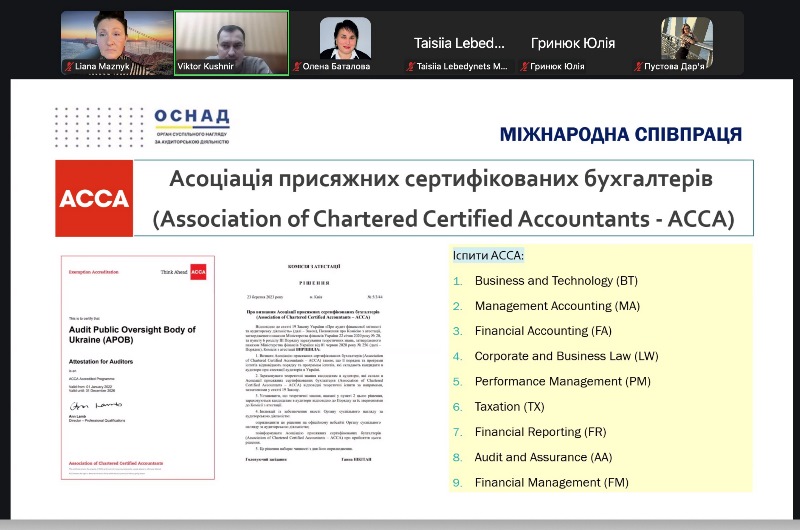800x530 pixels.
Task: Click muted mic icon beside Пустова Дар'я
Action: click(638, 66)
